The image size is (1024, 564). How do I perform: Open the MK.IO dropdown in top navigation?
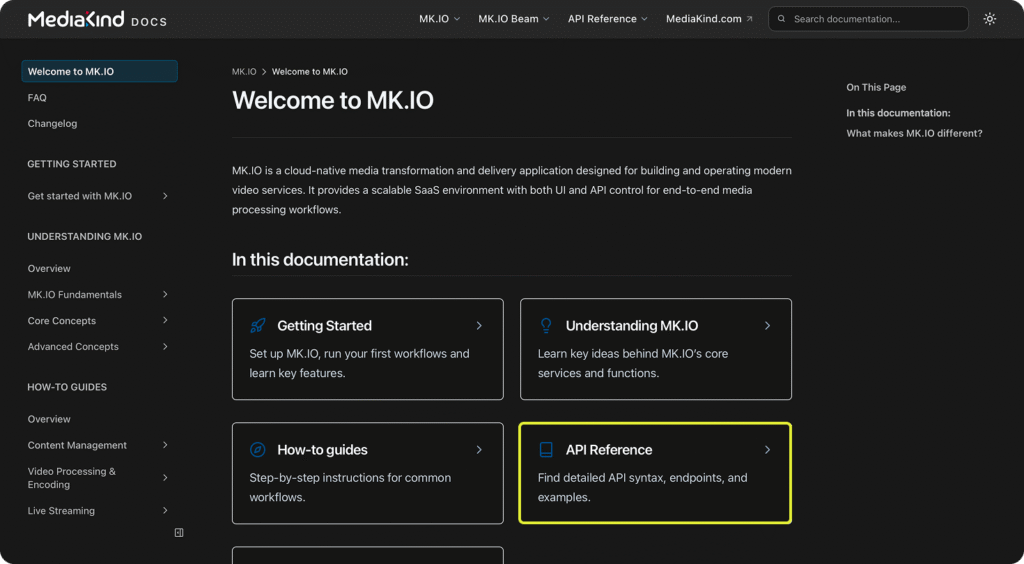pyautogui.click(x=439, y=19)
